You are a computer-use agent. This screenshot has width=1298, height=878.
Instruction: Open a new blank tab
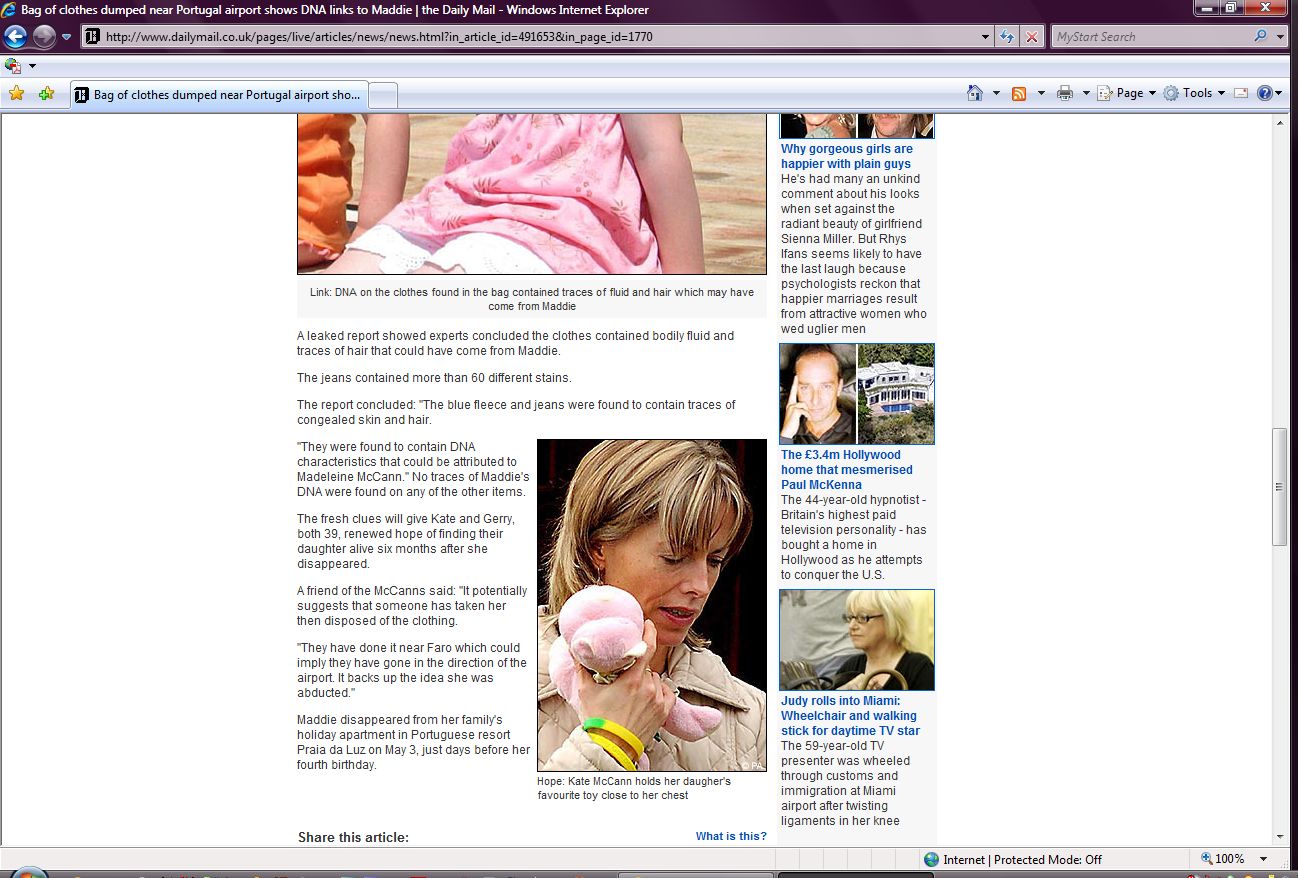coord(384,95)
